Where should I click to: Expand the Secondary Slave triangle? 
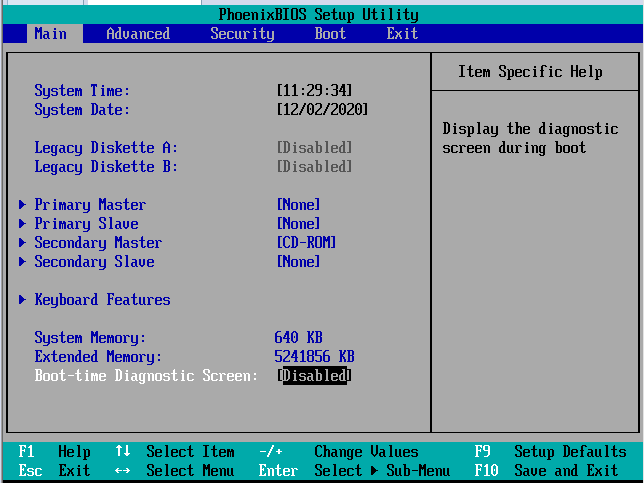[x=22, y=262]
